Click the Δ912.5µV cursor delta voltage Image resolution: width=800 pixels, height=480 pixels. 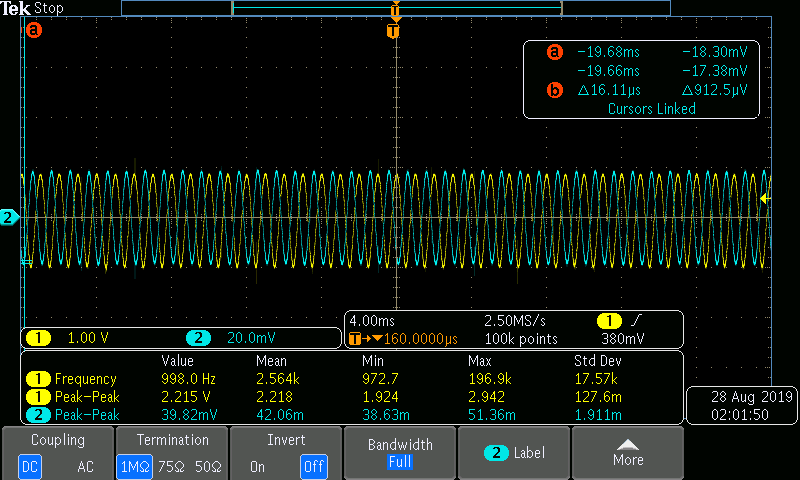[714, 90]
